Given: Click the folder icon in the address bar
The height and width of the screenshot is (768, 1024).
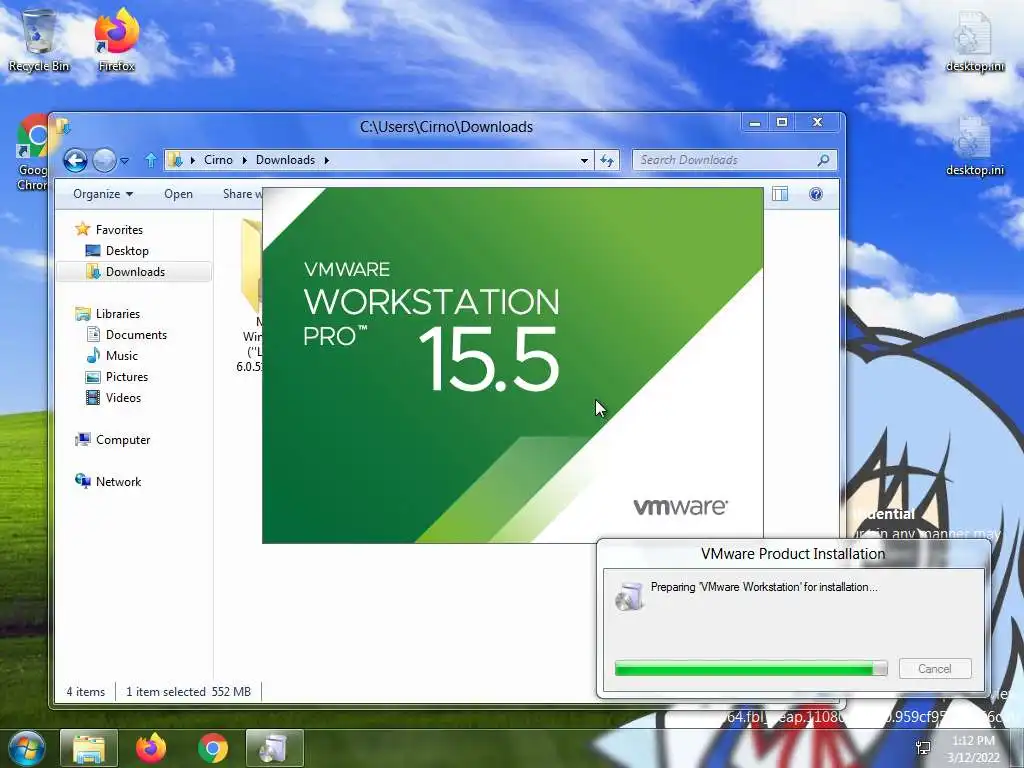Looking at the screenshot, I should [175, 160].
